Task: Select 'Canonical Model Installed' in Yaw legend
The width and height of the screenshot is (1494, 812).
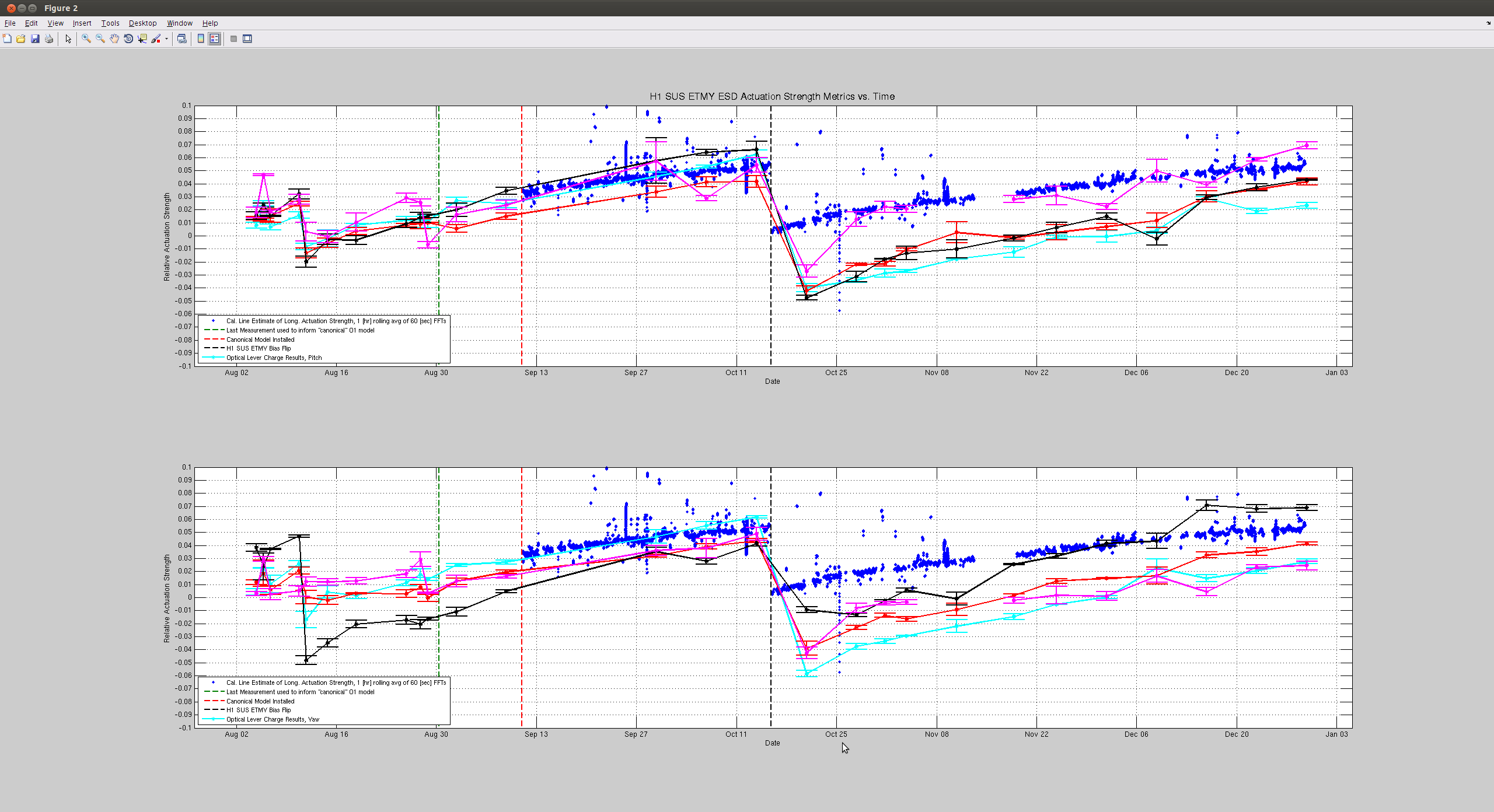Action: pyautogui.click(x=260, y=701)
